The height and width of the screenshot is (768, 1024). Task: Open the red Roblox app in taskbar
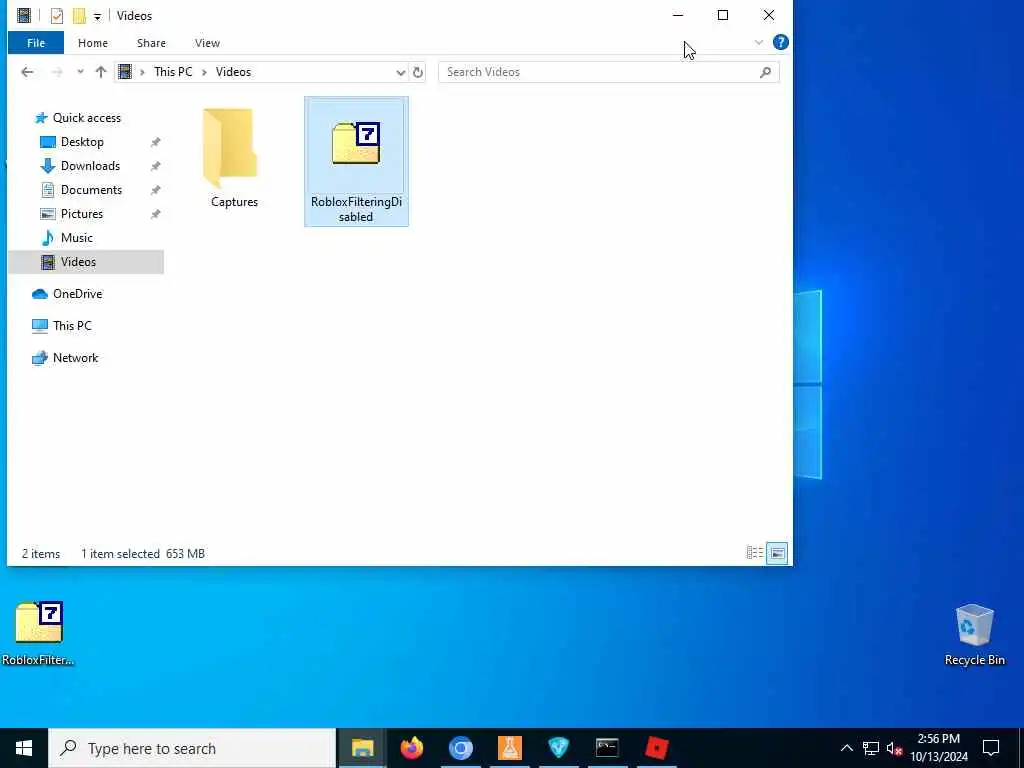tap(656, 748)
